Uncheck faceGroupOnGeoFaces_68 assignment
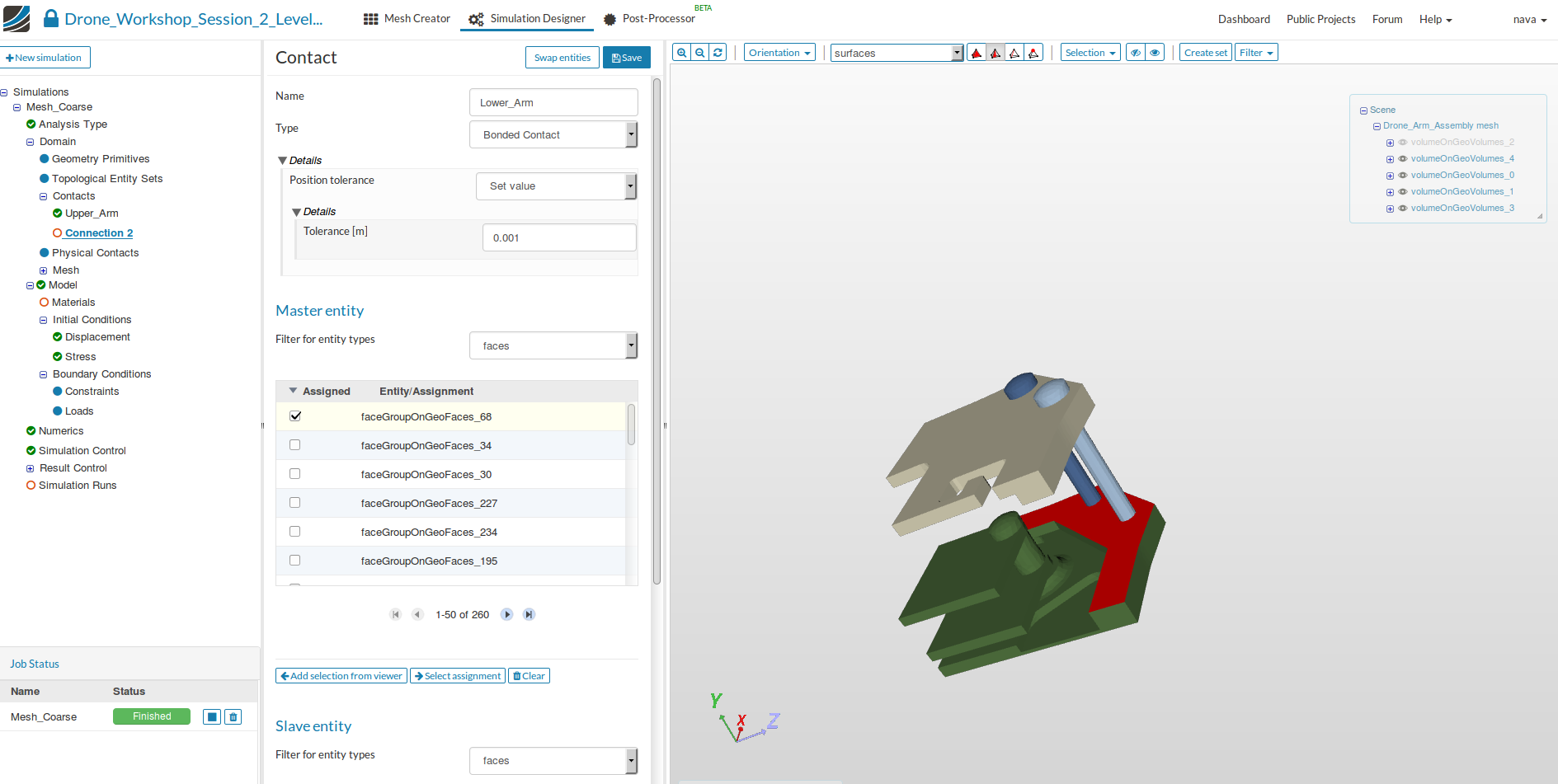Screen dimensions: 1558x784 (295, 416)
